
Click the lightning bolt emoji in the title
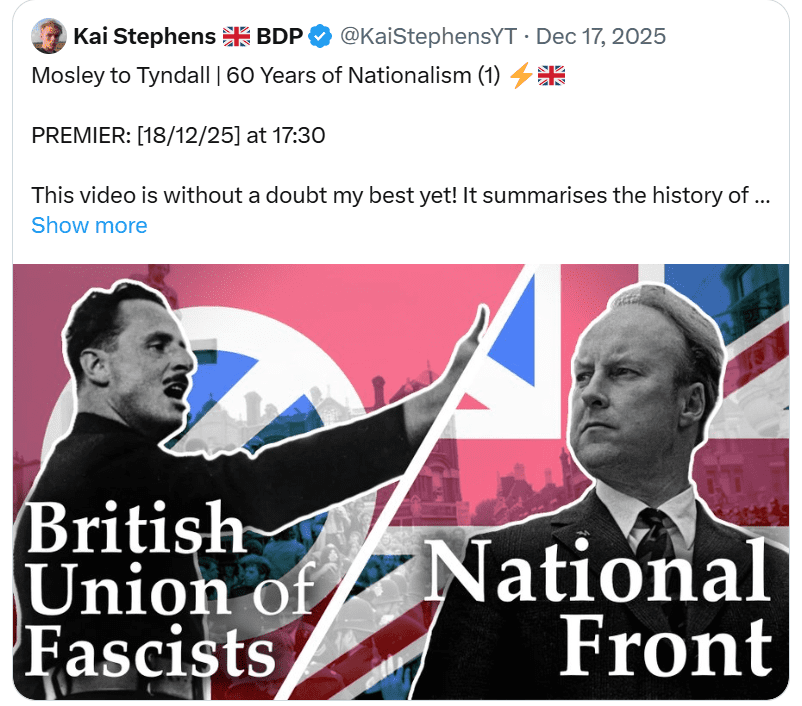tap(521, 76)
